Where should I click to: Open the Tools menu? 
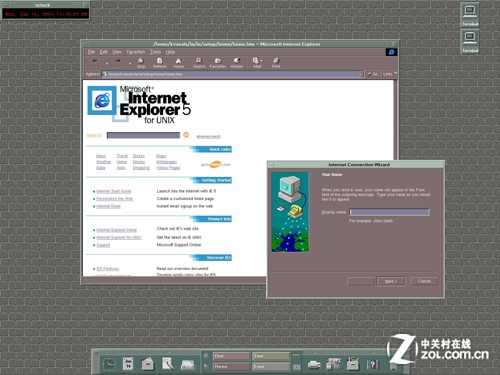pos(155,52)
